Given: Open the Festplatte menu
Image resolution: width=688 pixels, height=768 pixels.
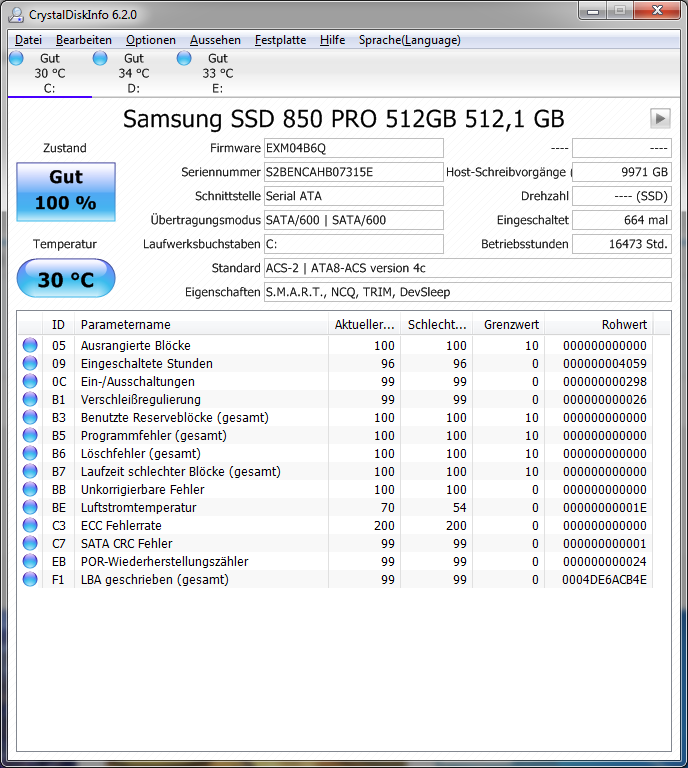Looking at the screenshot, I should [x=281, y=40].
